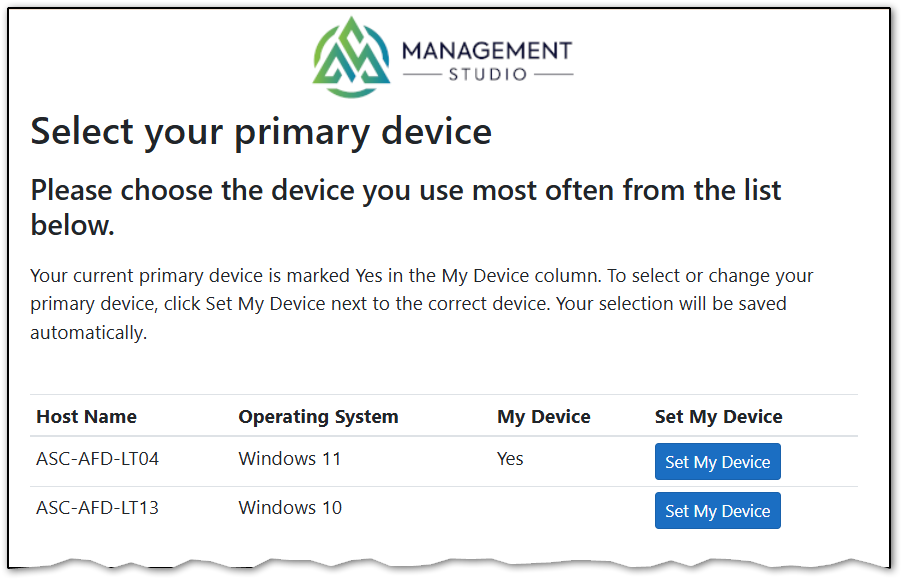Click the Yes value in My Device column
This screenshot has height=580, width=902.
tap(510, 459)
